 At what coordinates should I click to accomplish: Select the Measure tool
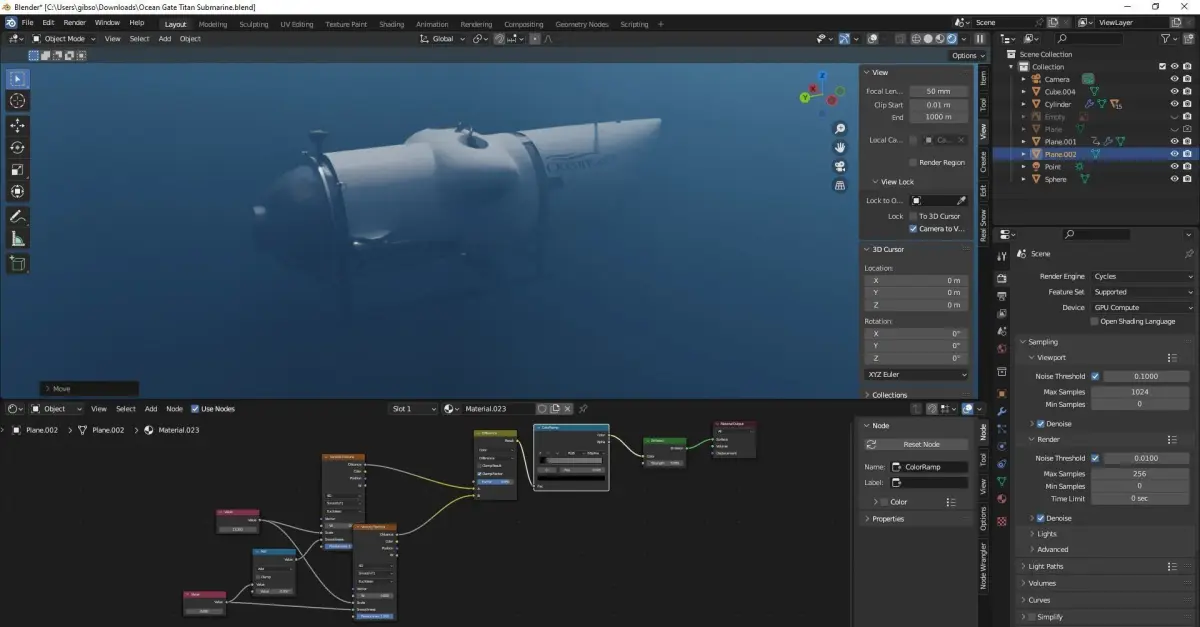click(x=18, y=239)
